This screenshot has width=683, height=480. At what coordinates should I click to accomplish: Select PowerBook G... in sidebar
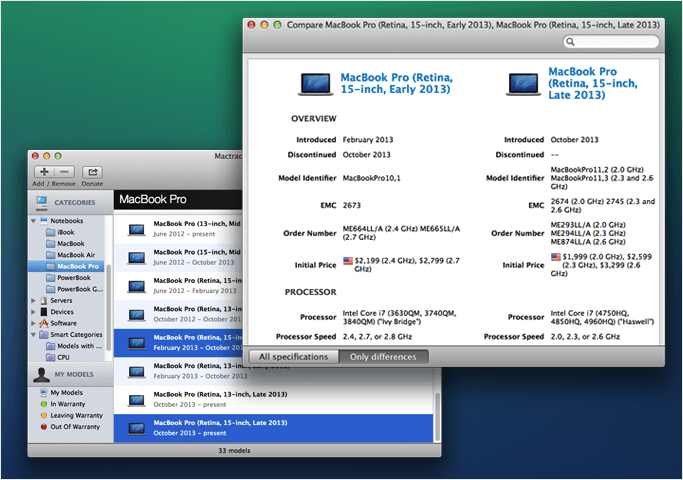tap(80, 289)
